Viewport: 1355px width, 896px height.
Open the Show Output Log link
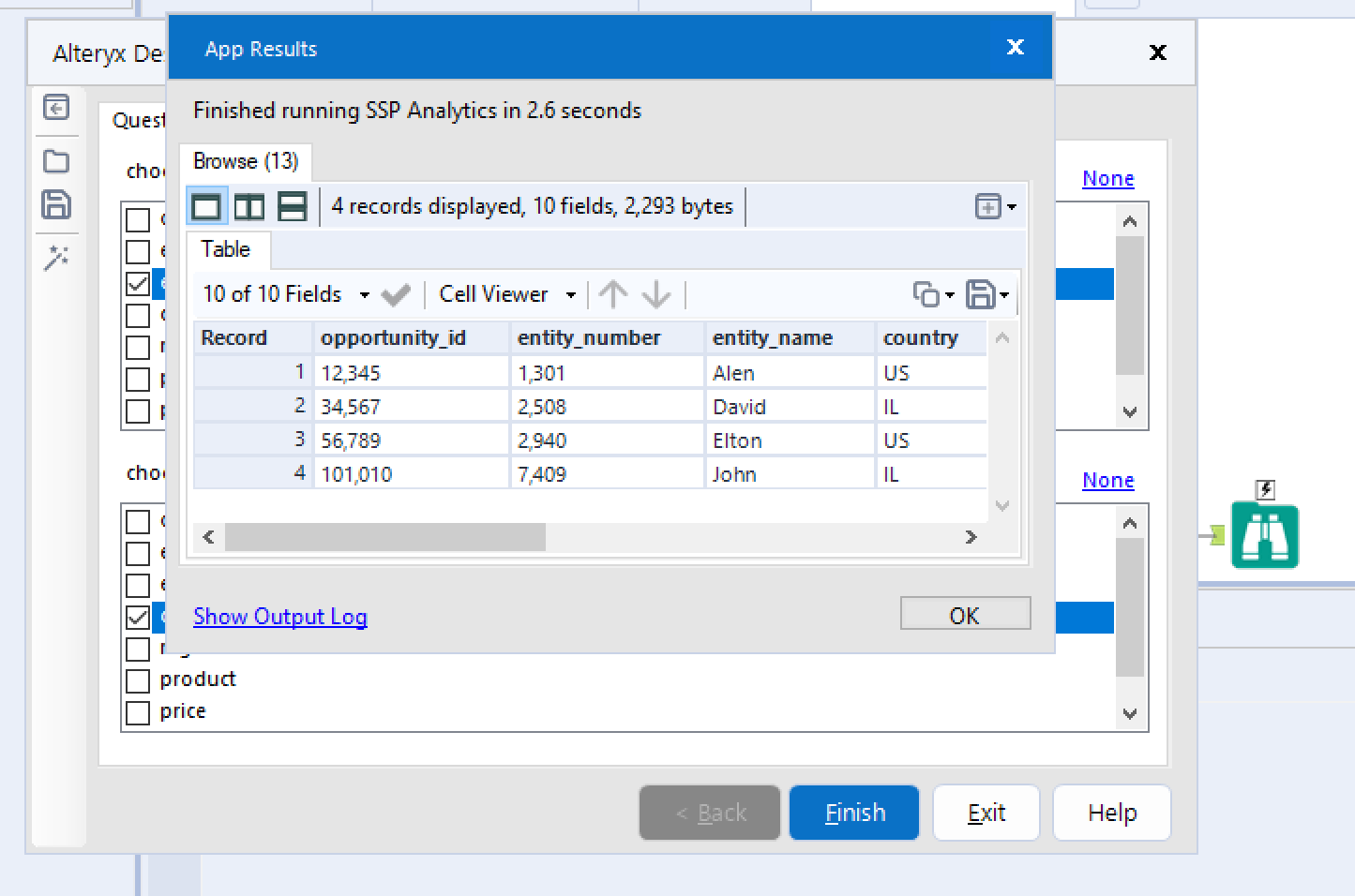(279, 617)
